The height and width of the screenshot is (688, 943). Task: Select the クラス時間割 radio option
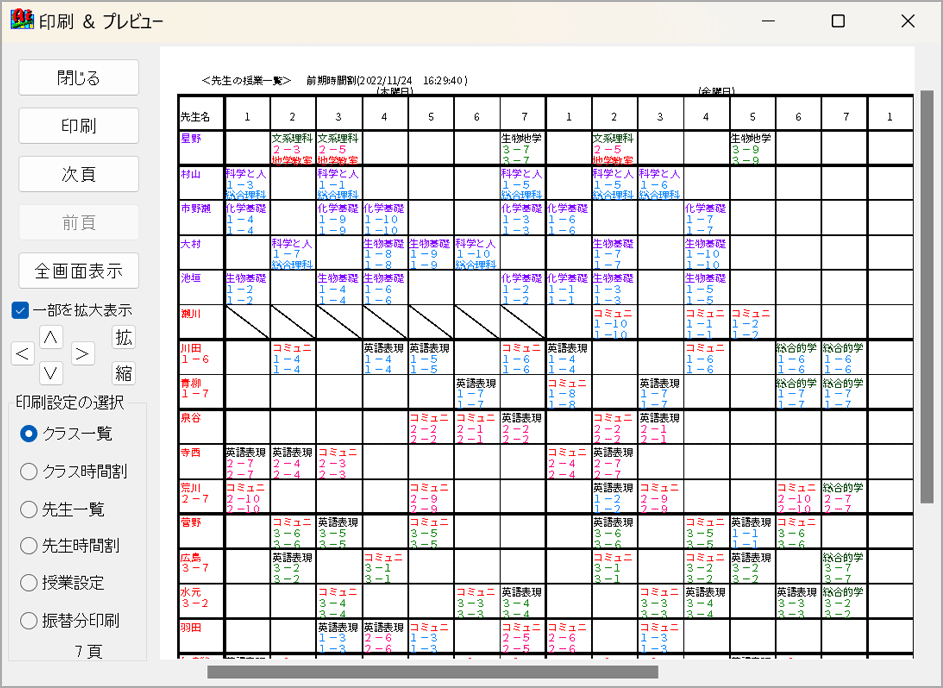[29, 471]
